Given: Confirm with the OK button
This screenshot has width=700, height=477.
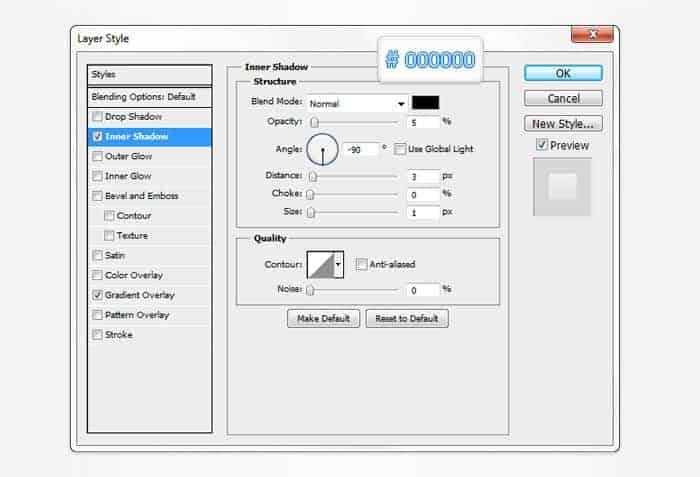Looking at the screenshot, I should click(563, 73).
